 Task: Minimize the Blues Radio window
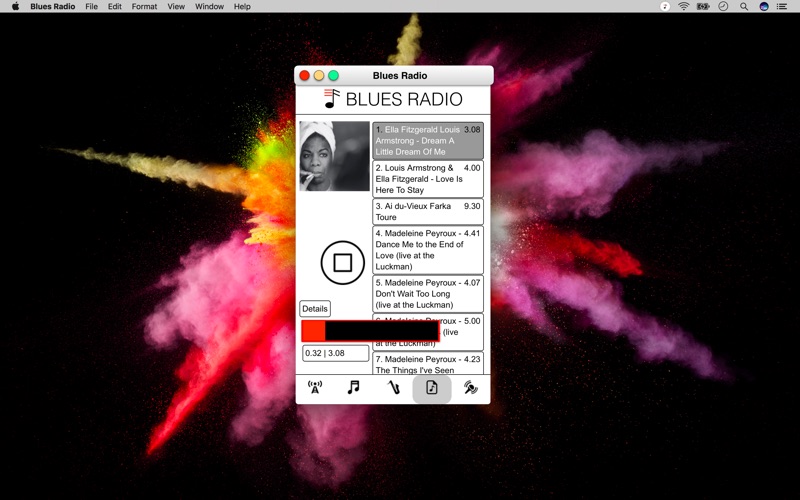tap(319, 76)
